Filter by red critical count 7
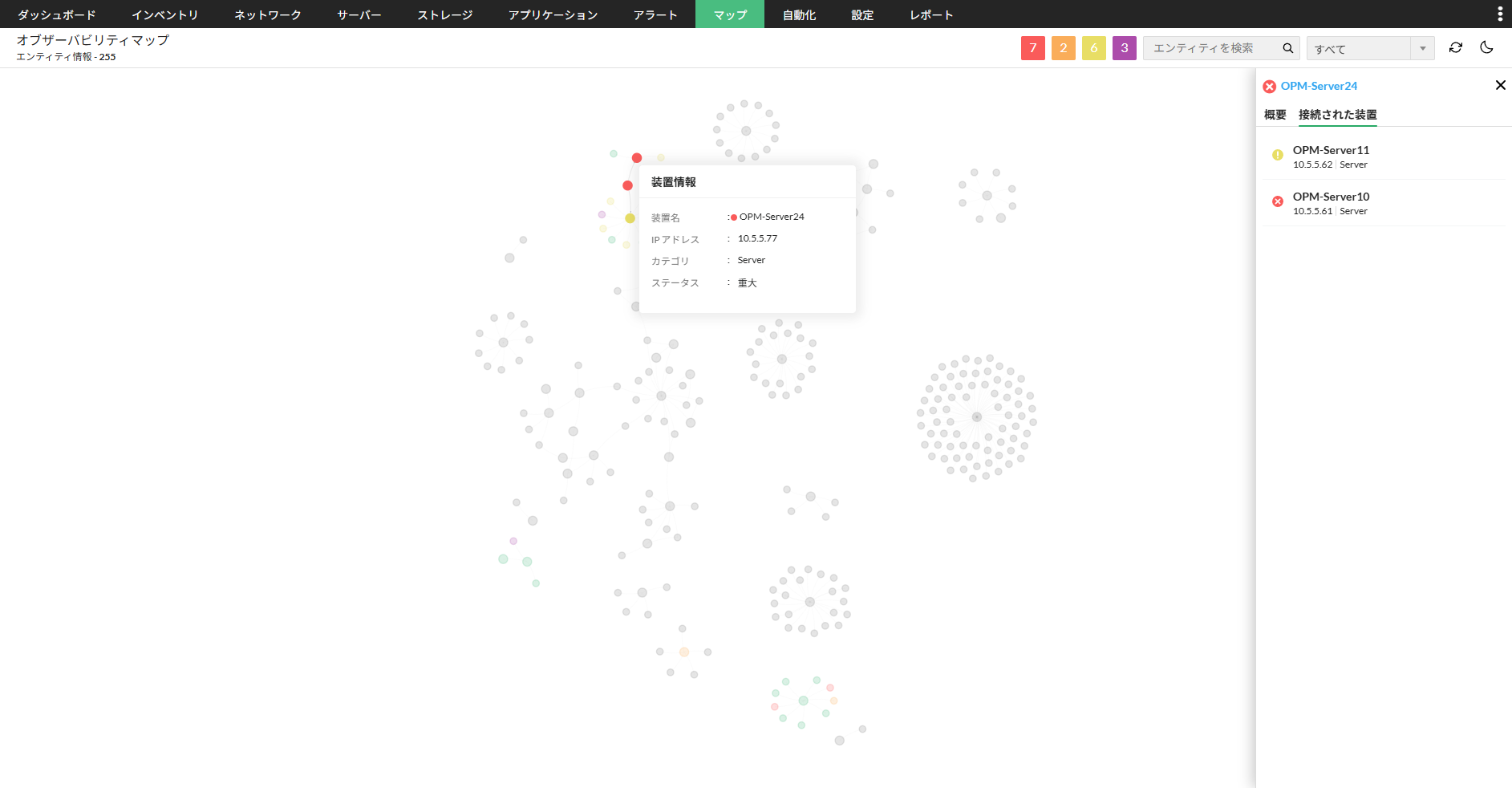 tap(1033, 48)
